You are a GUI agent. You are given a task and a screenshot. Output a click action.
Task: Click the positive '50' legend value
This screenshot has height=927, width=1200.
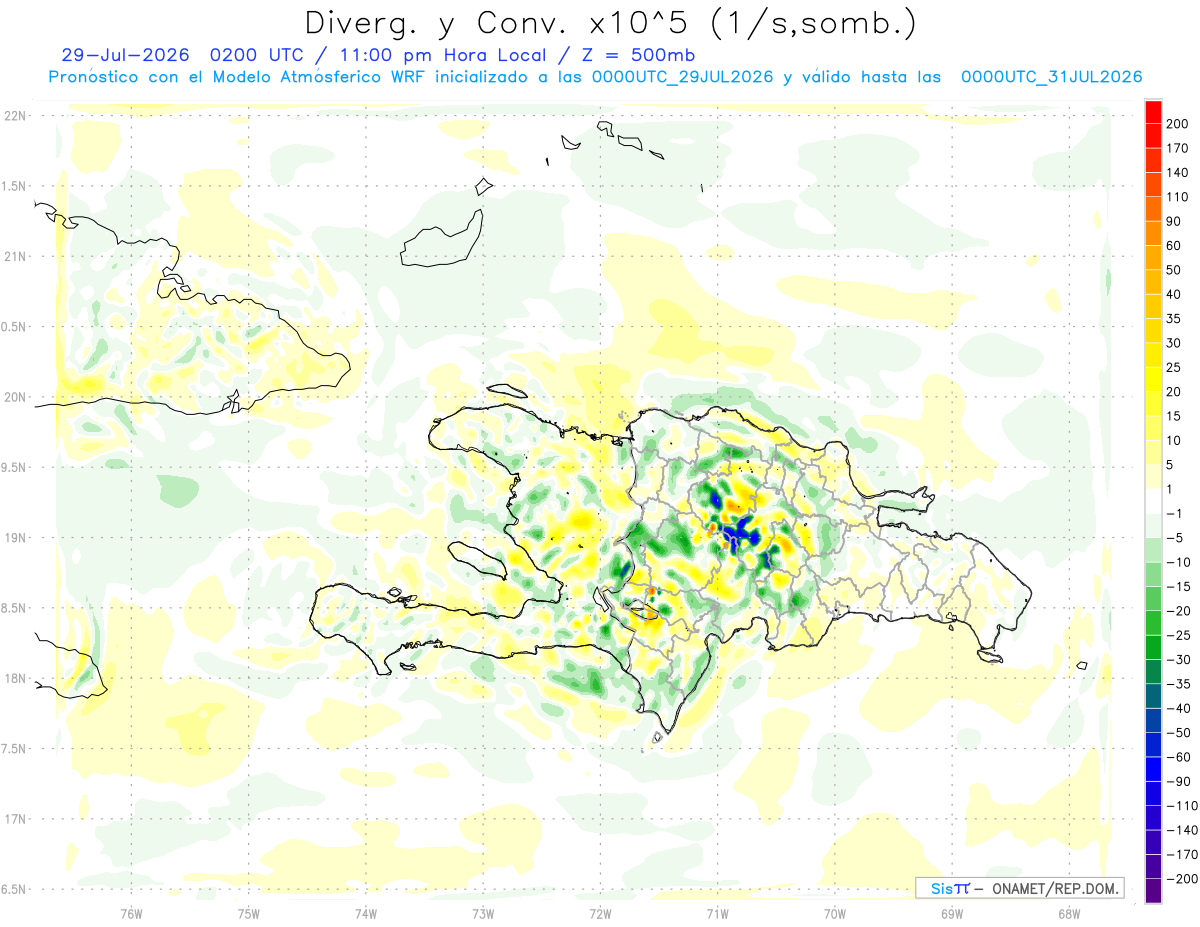[x=1175, y=270]
